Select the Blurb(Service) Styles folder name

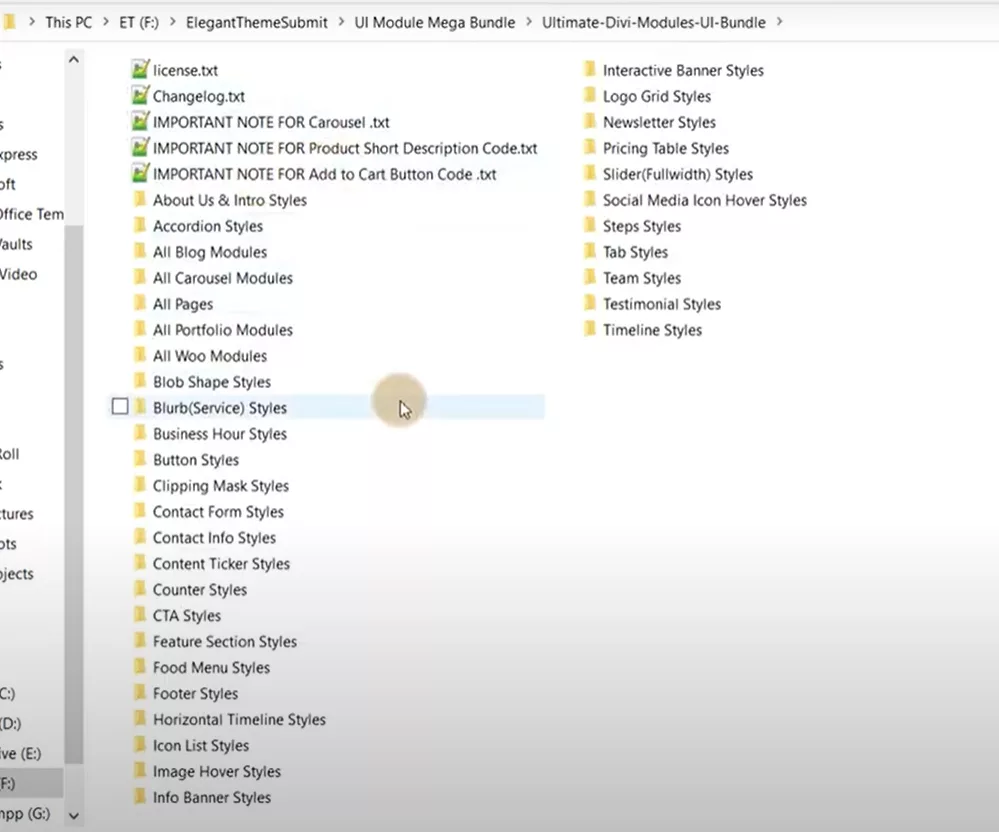220,408
